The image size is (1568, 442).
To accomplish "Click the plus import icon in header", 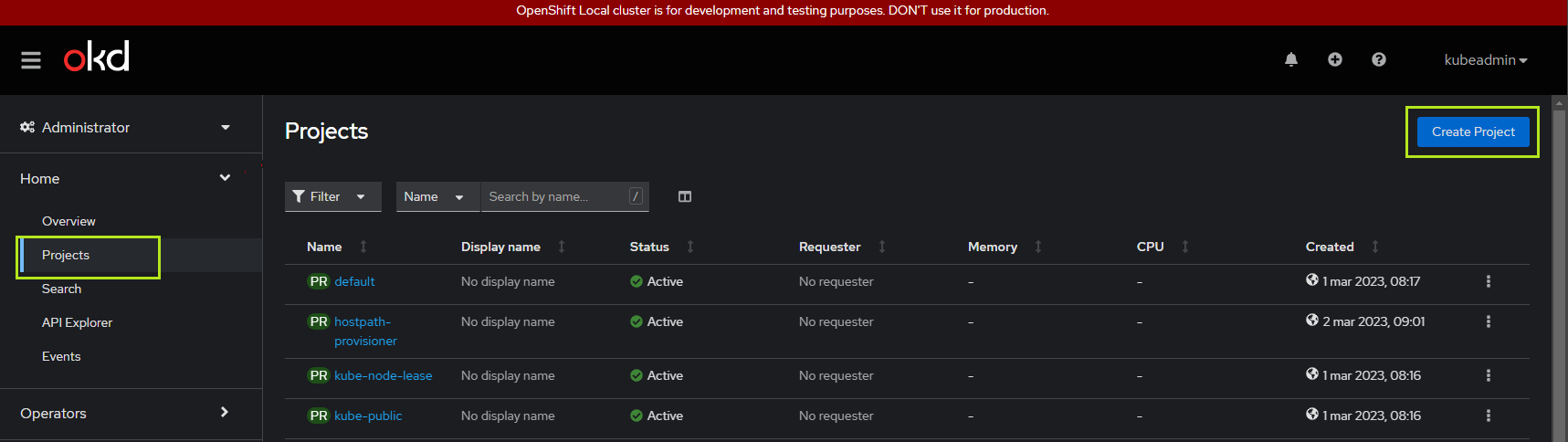I will click(1335, 59).
